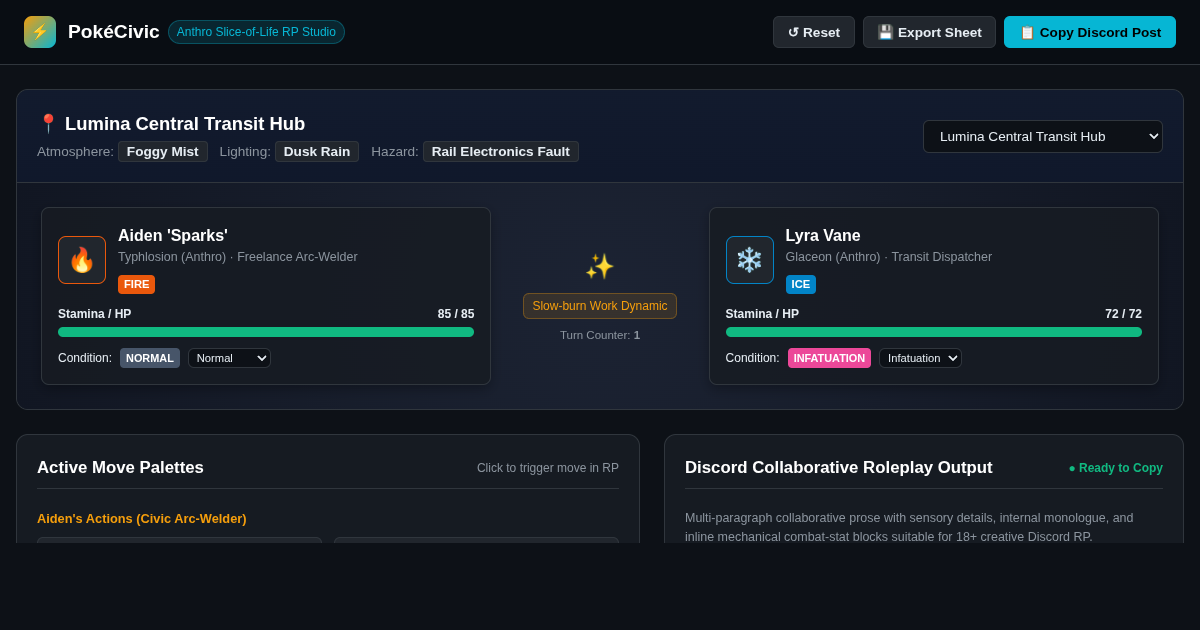1200x630 pixels.
Task: Click the 72 / 72 stamina value
Action: coord(1124,314)
